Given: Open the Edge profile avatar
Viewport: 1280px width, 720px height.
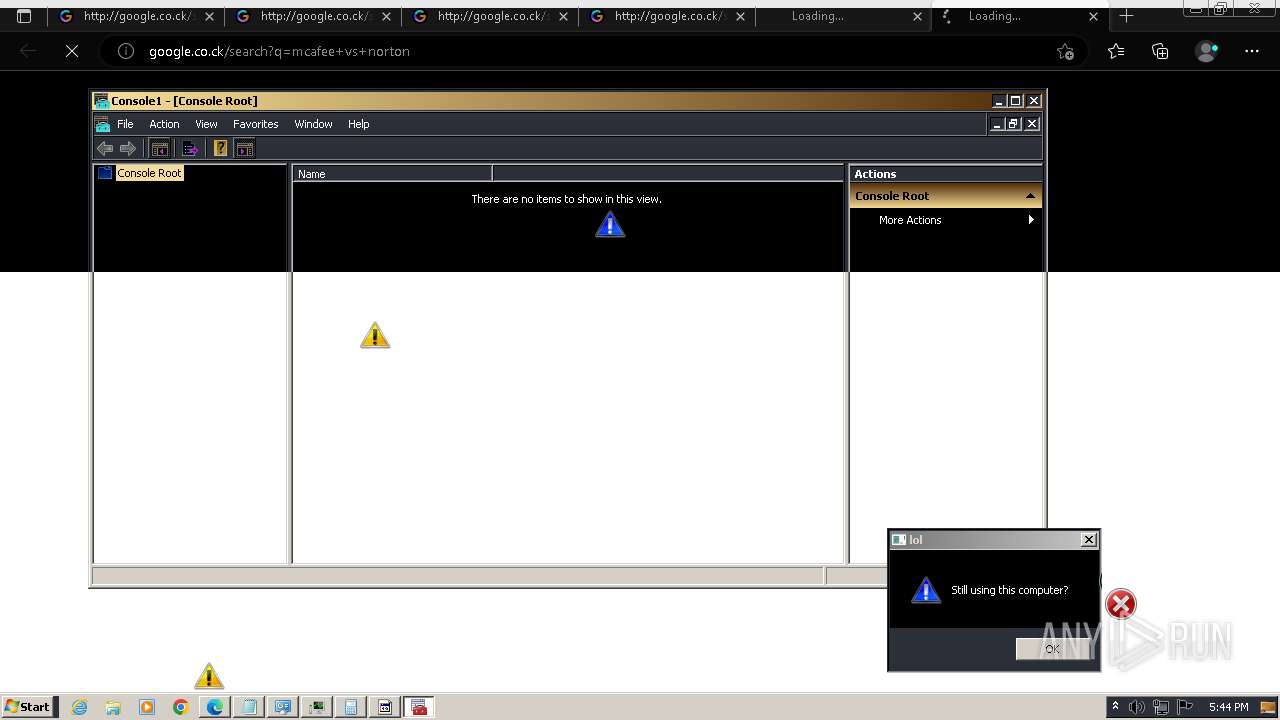Looking at the screenshot, I should [1207, 51].
